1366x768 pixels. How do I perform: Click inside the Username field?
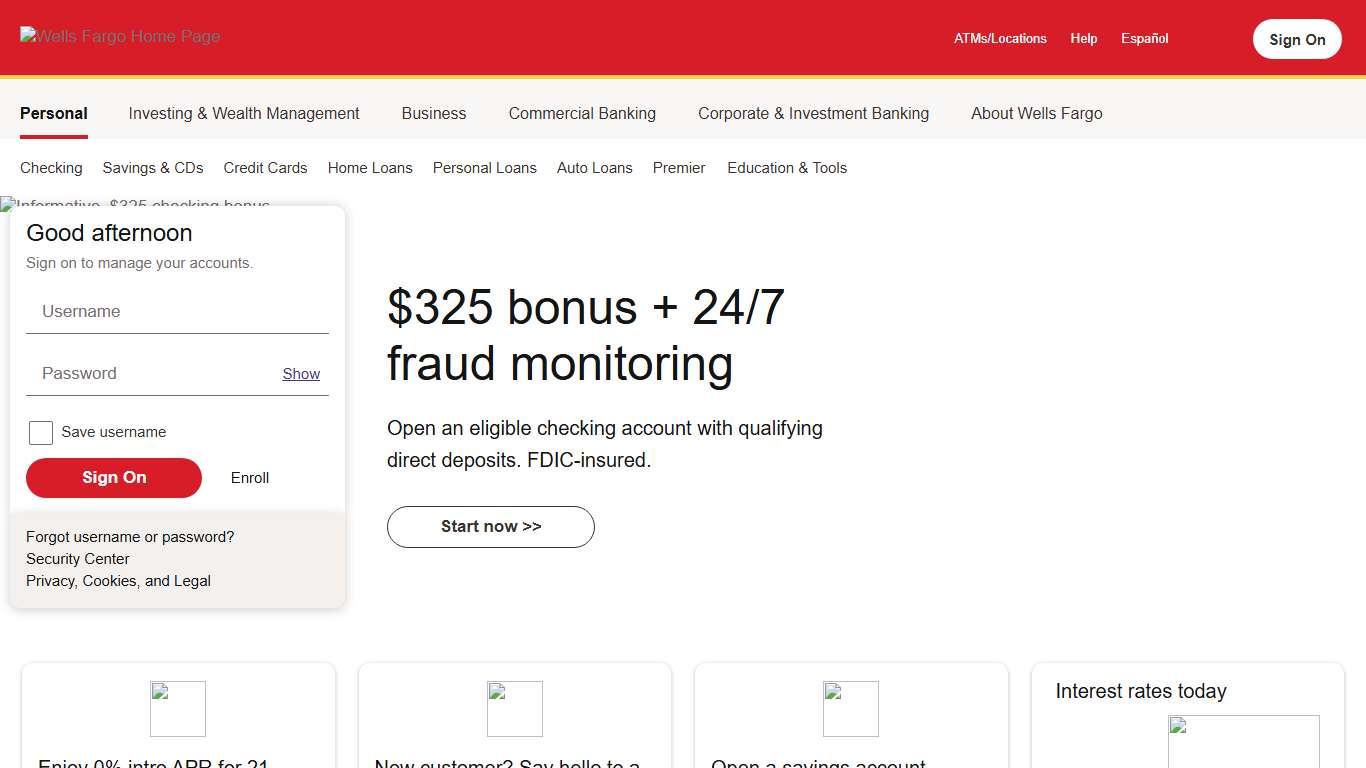[x=177, y=311]
